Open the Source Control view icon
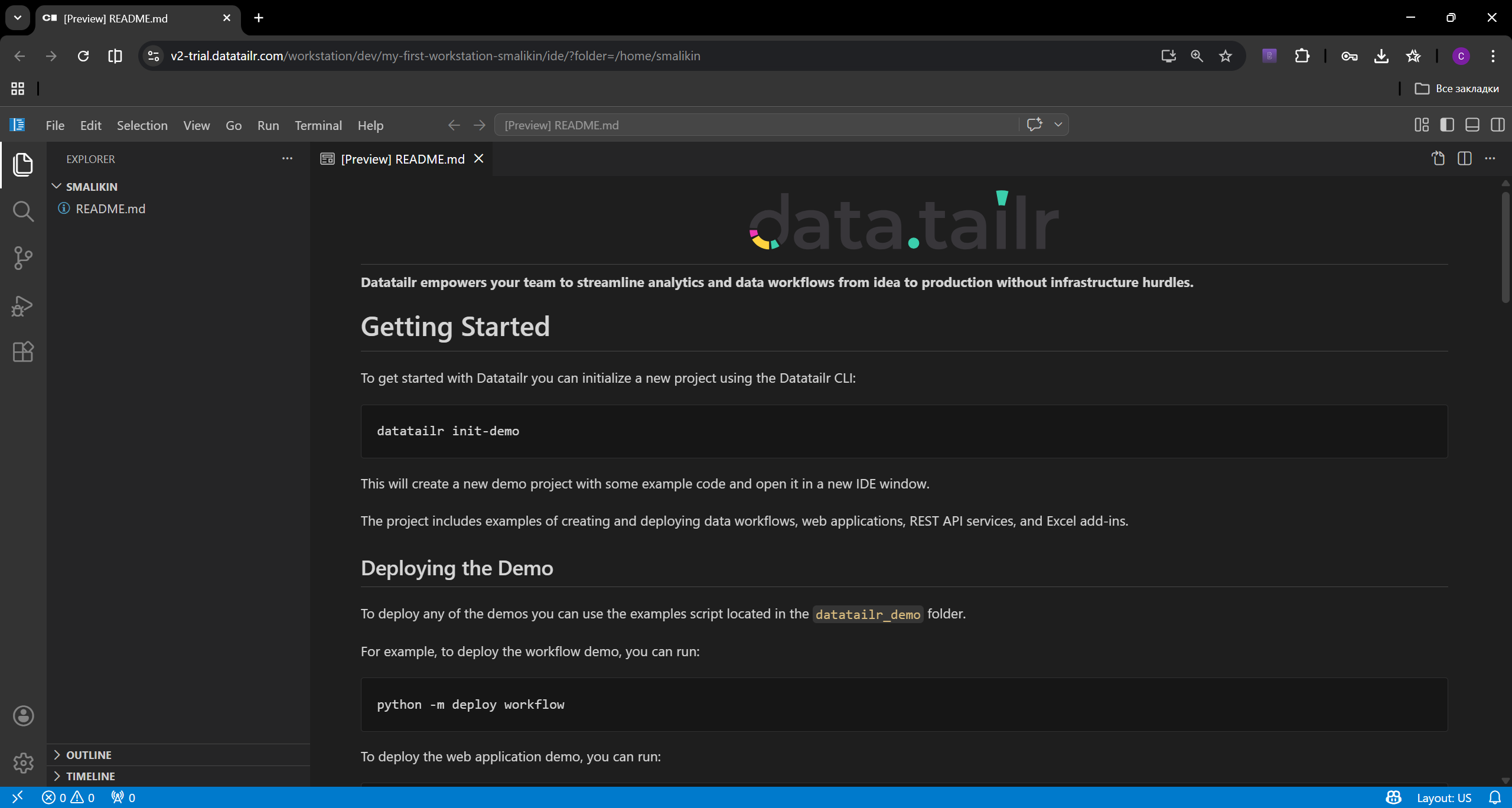Image resolution: width=1512 pixels, height=808 pixels. (23, 258)
